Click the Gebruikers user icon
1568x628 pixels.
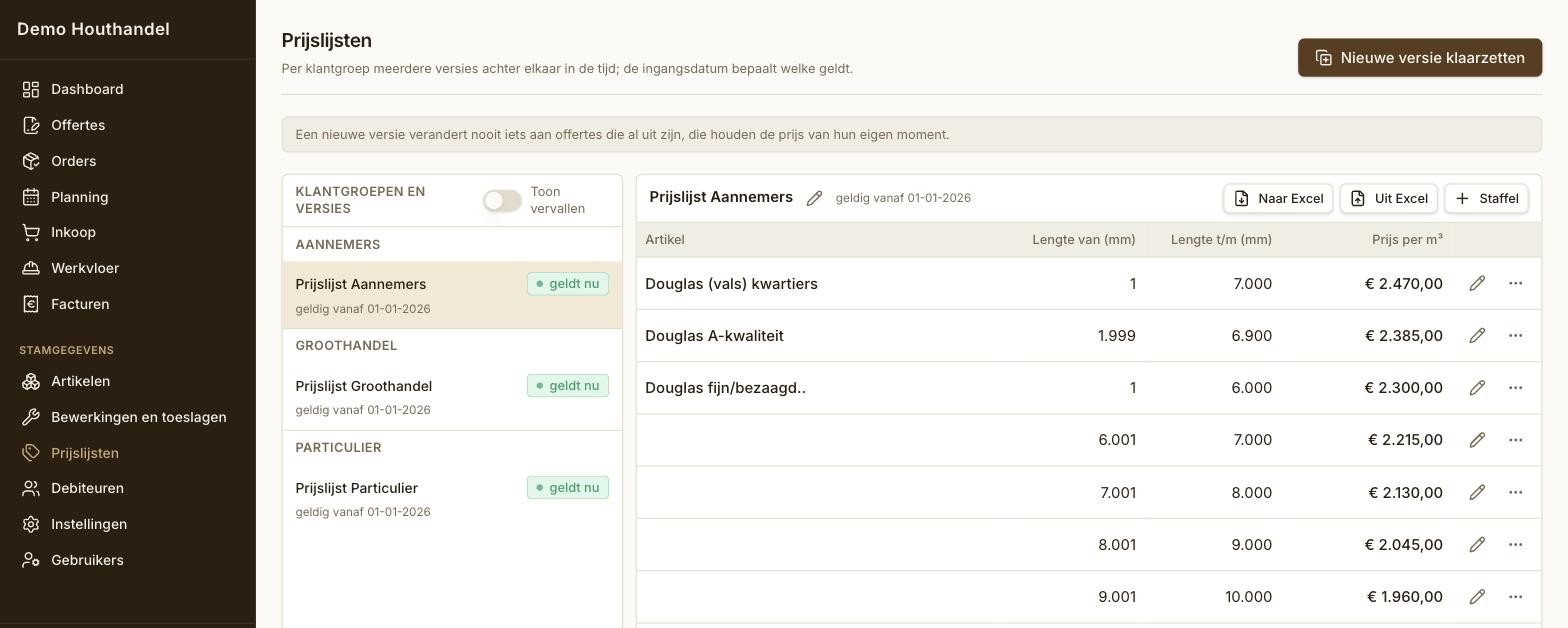(31, 560)
